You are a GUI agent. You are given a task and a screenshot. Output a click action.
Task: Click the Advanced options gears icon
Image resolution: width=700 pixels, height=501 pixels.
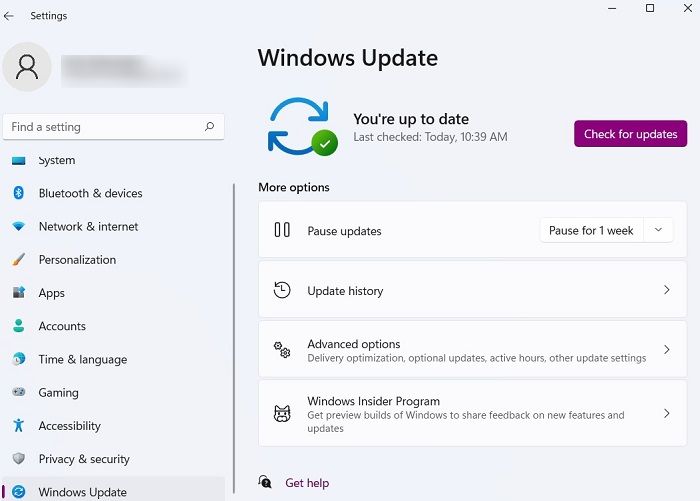click(x=282, y=350)
